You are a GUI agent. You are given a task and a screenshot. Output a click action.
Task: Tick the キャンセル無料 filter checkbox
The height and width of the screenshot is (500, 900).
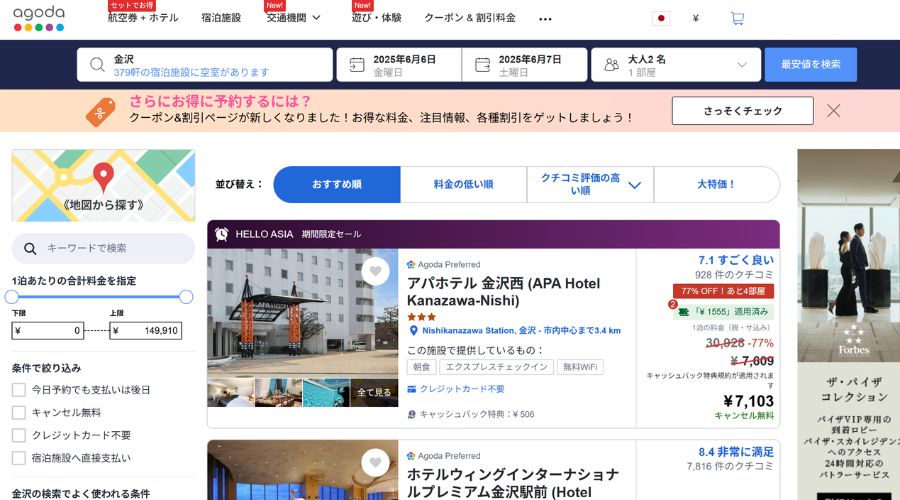click(19, 413)
